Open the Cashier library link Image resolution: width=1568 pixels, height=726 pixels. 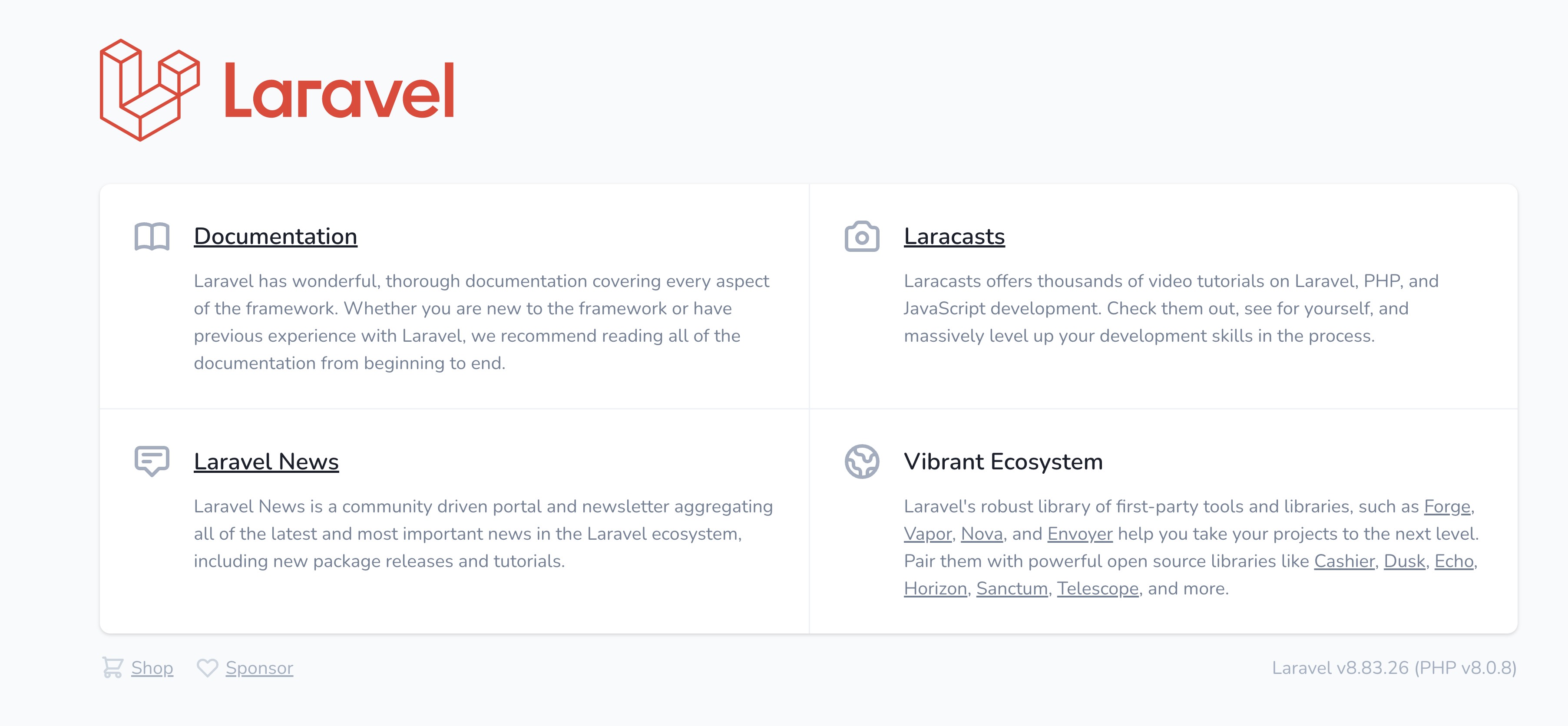[x=1344, y=561]
